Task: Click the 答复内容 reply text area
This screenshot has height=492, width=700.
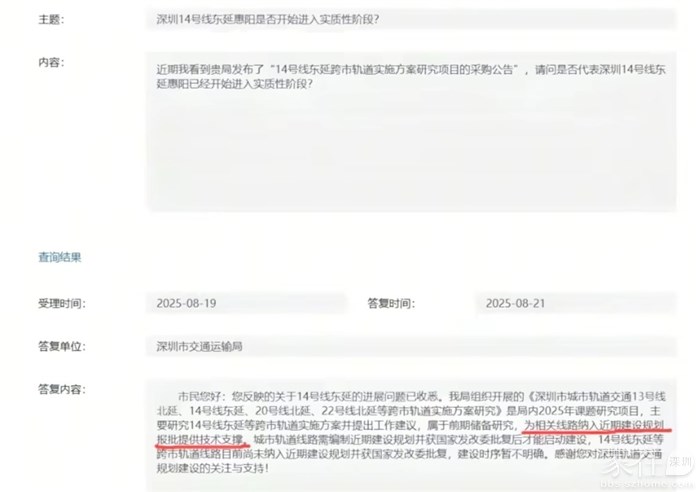Action: coord(411,436)
